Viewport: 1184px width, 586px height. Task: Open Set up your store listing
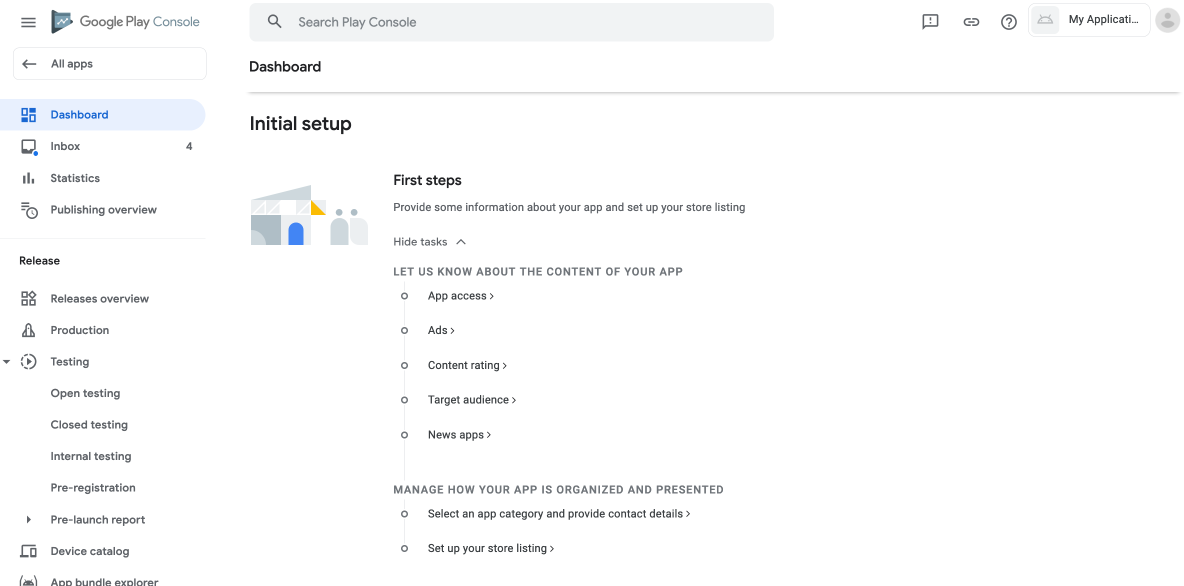pos(491,548)
